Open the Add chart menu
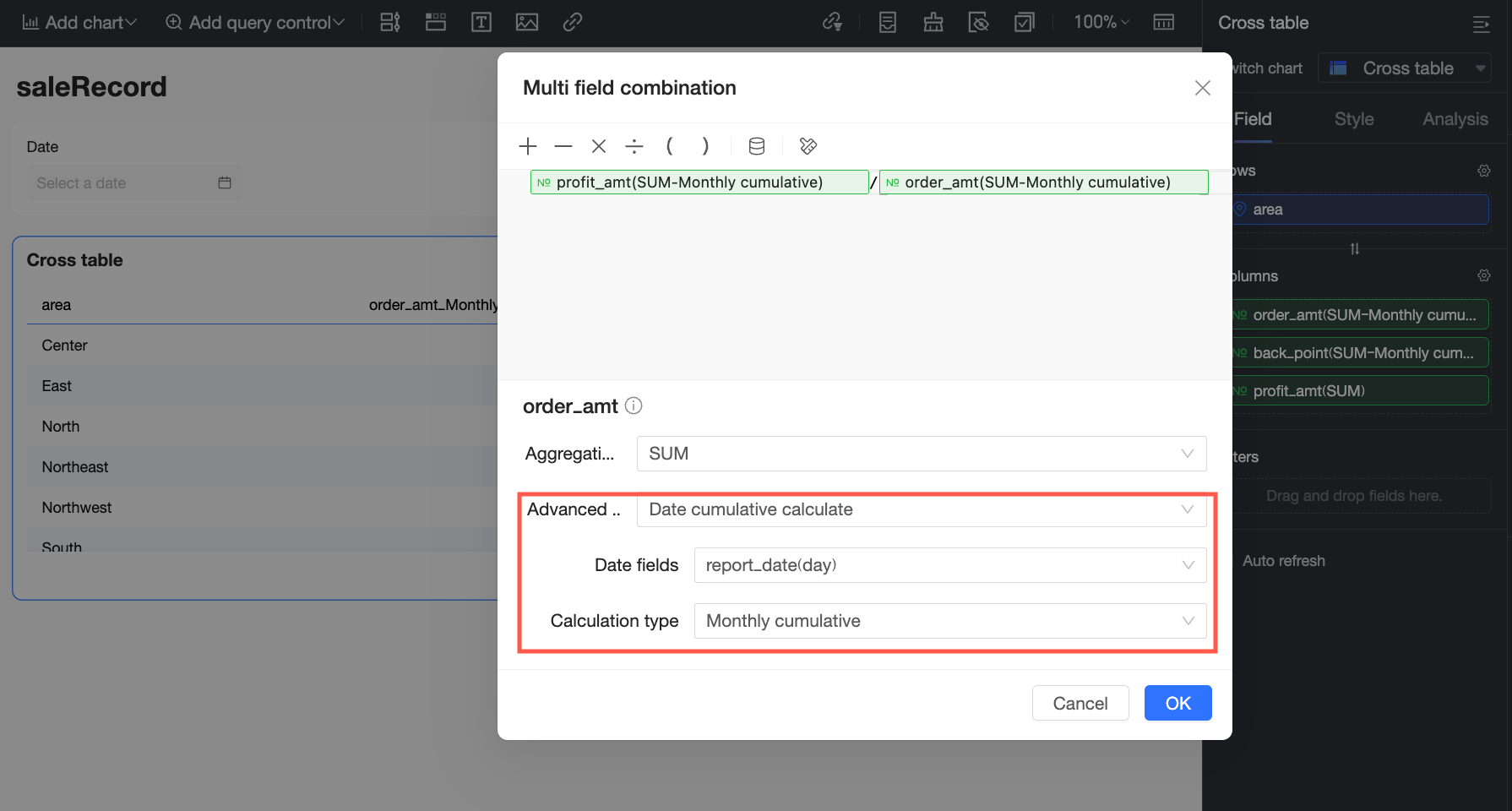 click(79, 23)
